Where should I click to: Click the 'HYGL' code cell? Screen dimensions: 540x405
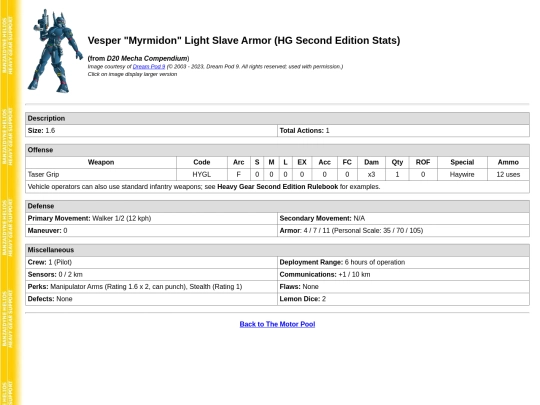click(x=202, y=175)
